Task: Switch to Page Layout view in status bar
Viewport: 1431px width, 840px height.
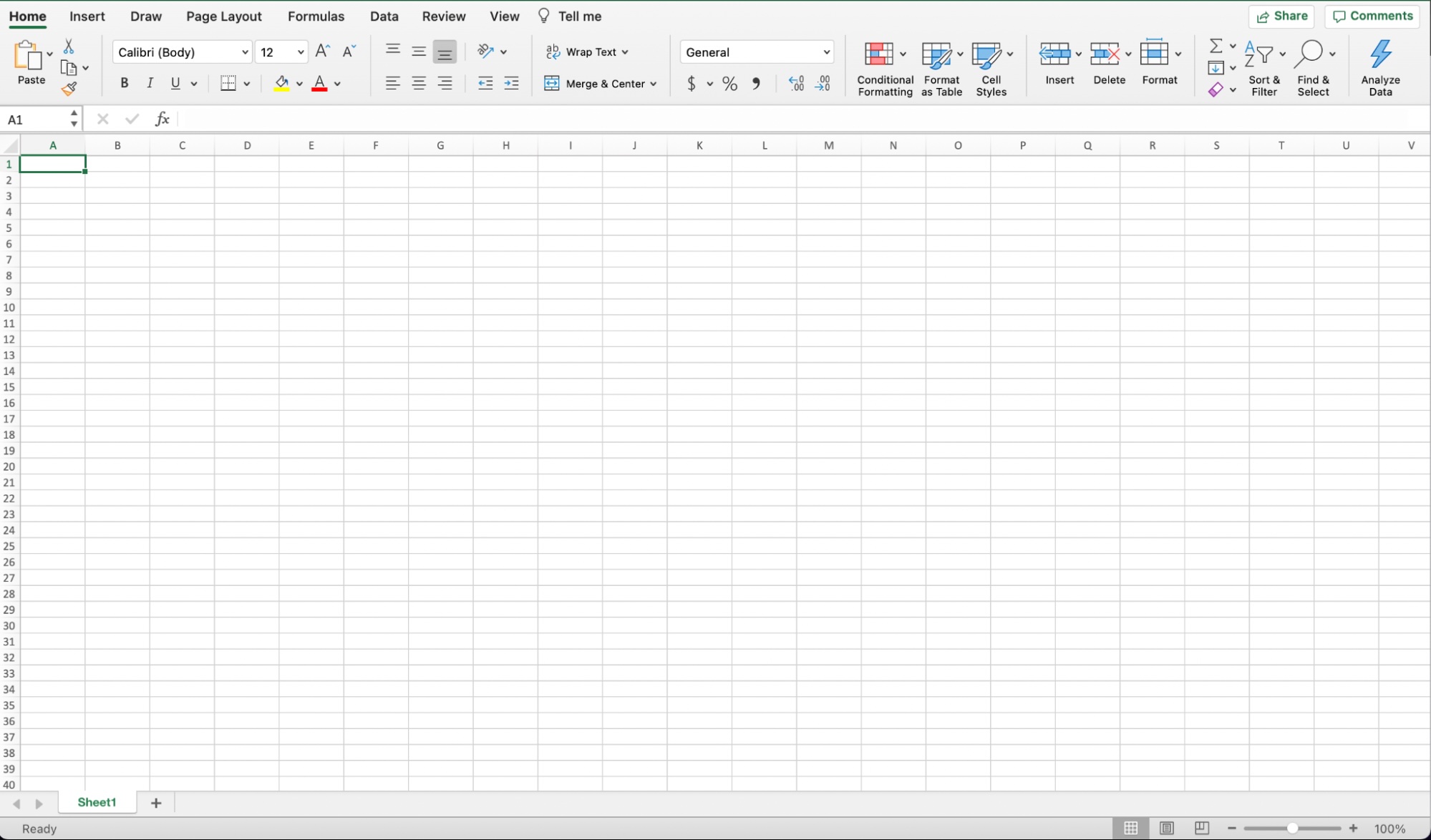Action: point(1167,828)
